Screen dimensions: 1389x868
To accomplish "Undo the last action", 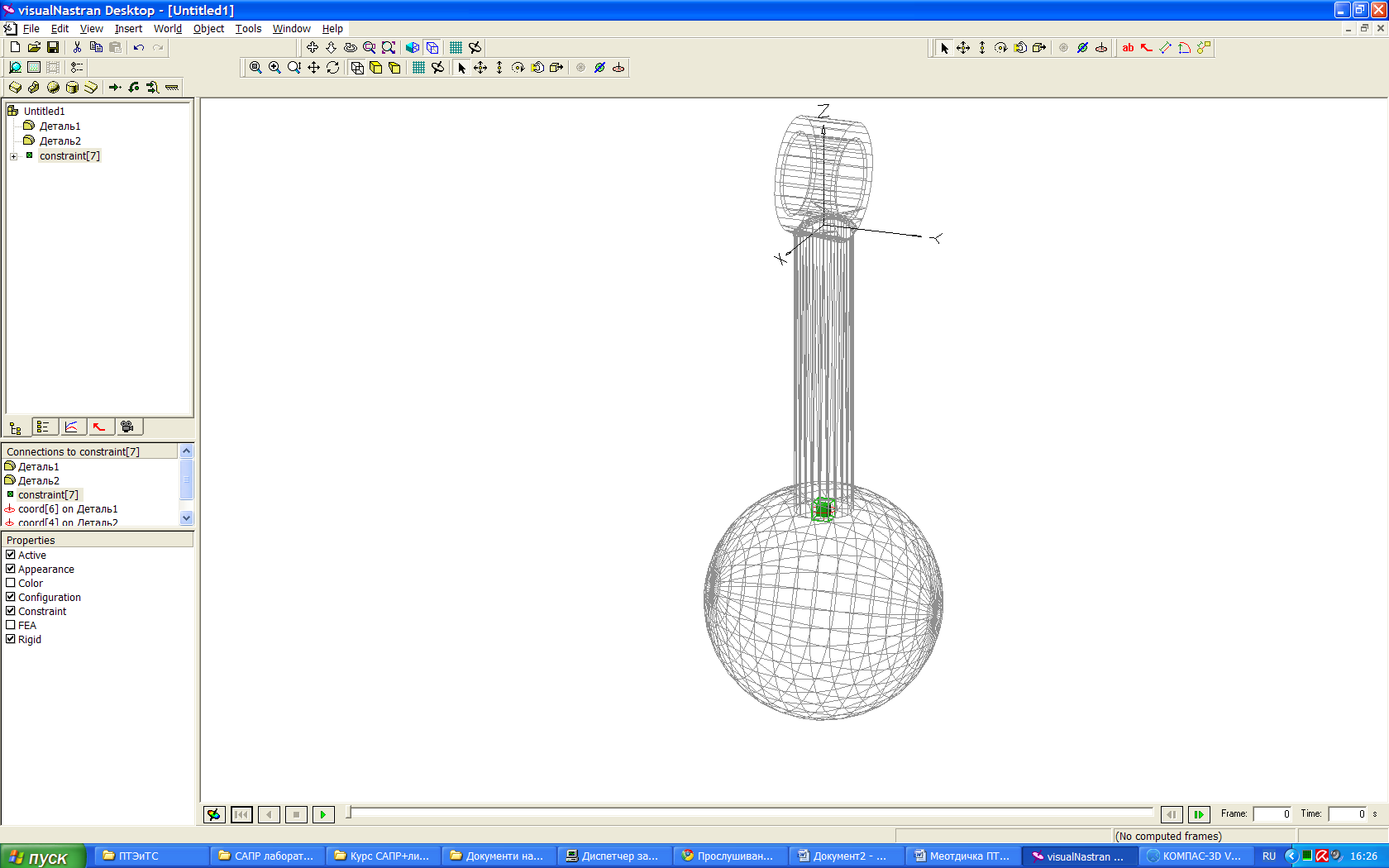I will tap(139, 47).
